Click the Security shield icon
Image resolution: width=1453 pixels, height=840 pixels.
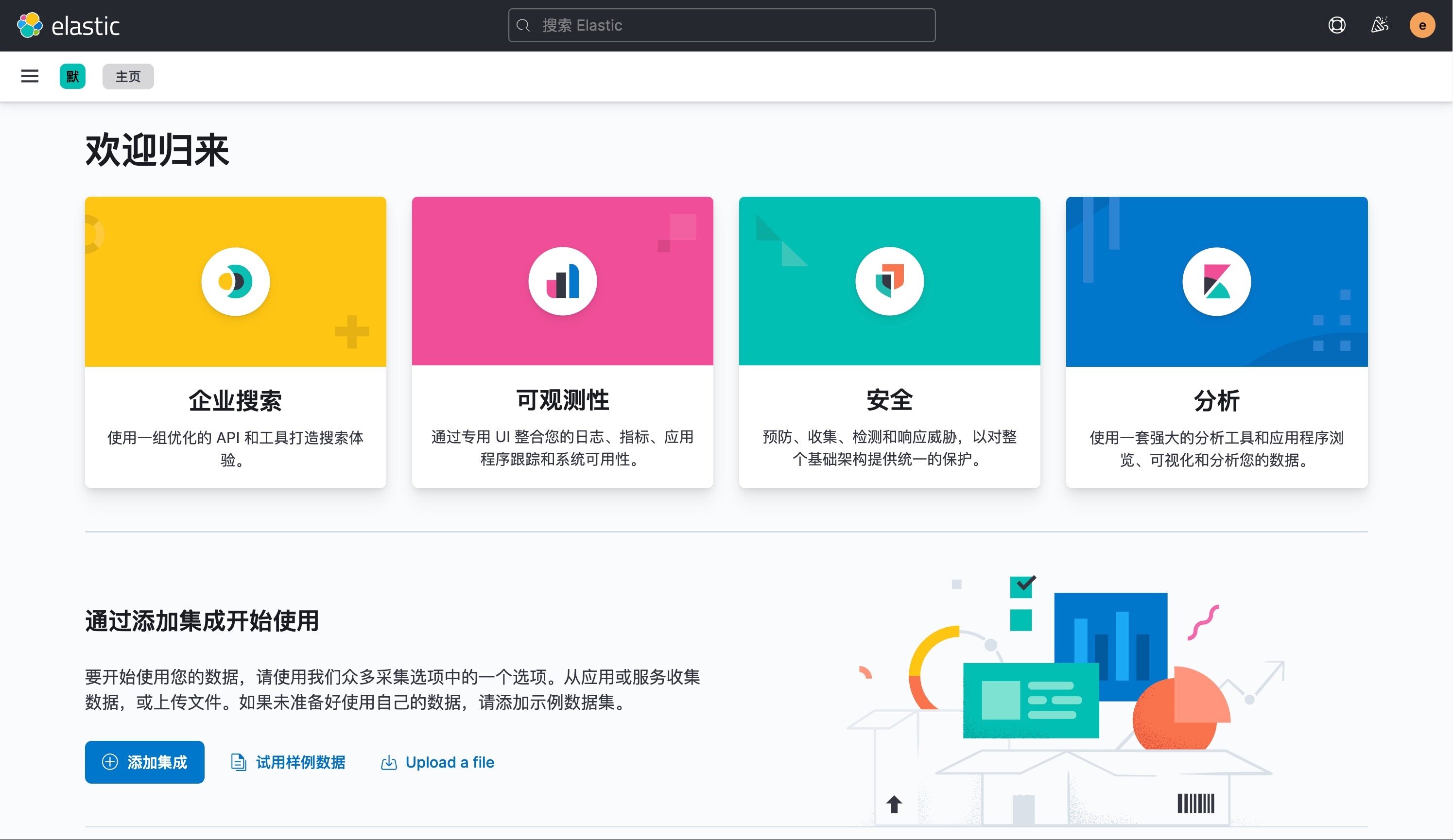pos(889,281)
